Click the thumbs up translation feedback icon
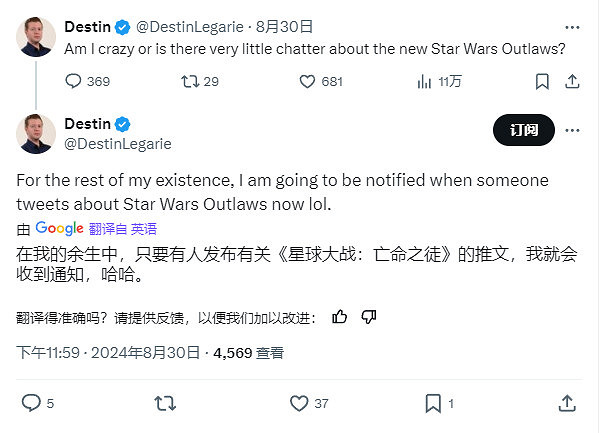This screenshot has height=433, width=606. (x=340, y=317)
